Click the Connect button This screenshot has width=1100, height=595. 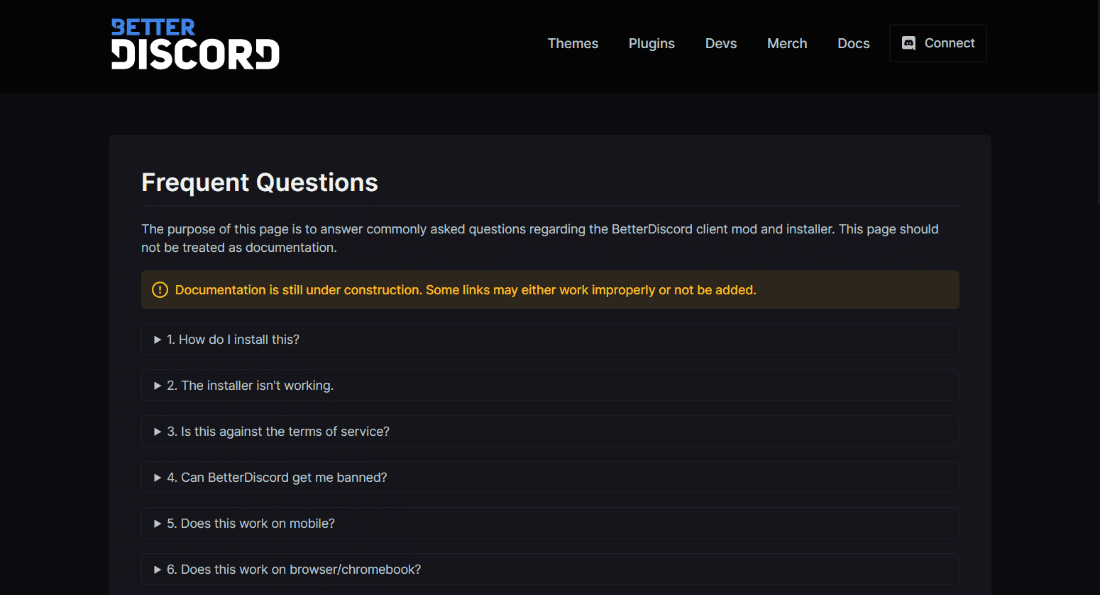pos(938,44)
